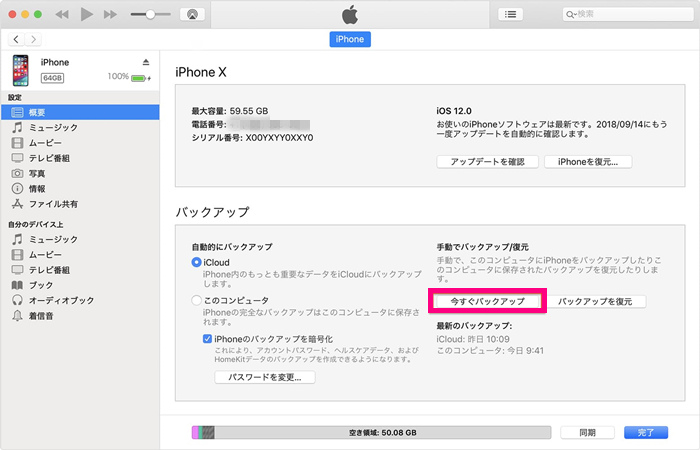Click the バックアップを復元 button
Screen dimensions: 700x450
[x=595, y=301]
